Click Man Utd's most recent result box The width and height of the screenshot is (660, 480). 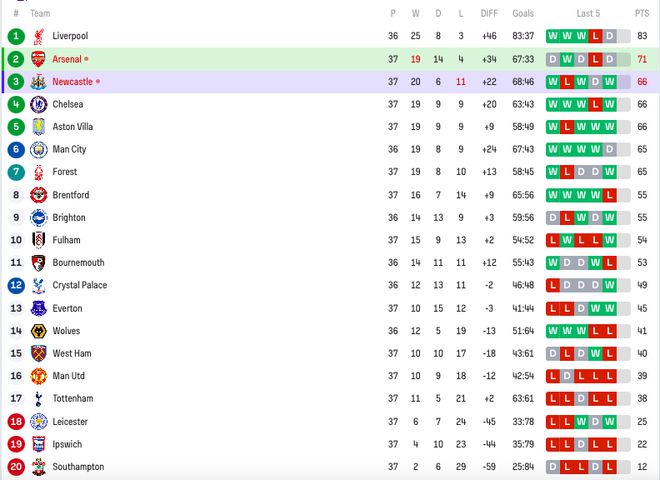(610, 376)
